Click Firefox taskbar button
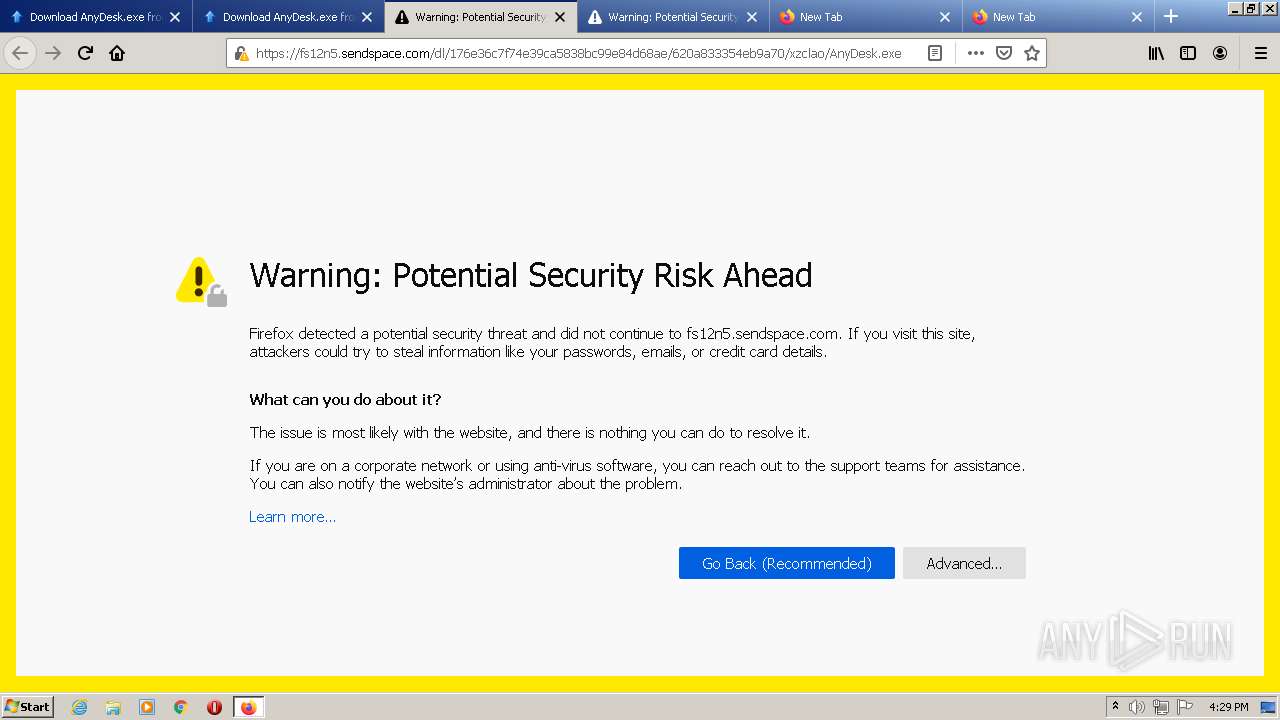The image size is (1280, 720). pos(248,707)
